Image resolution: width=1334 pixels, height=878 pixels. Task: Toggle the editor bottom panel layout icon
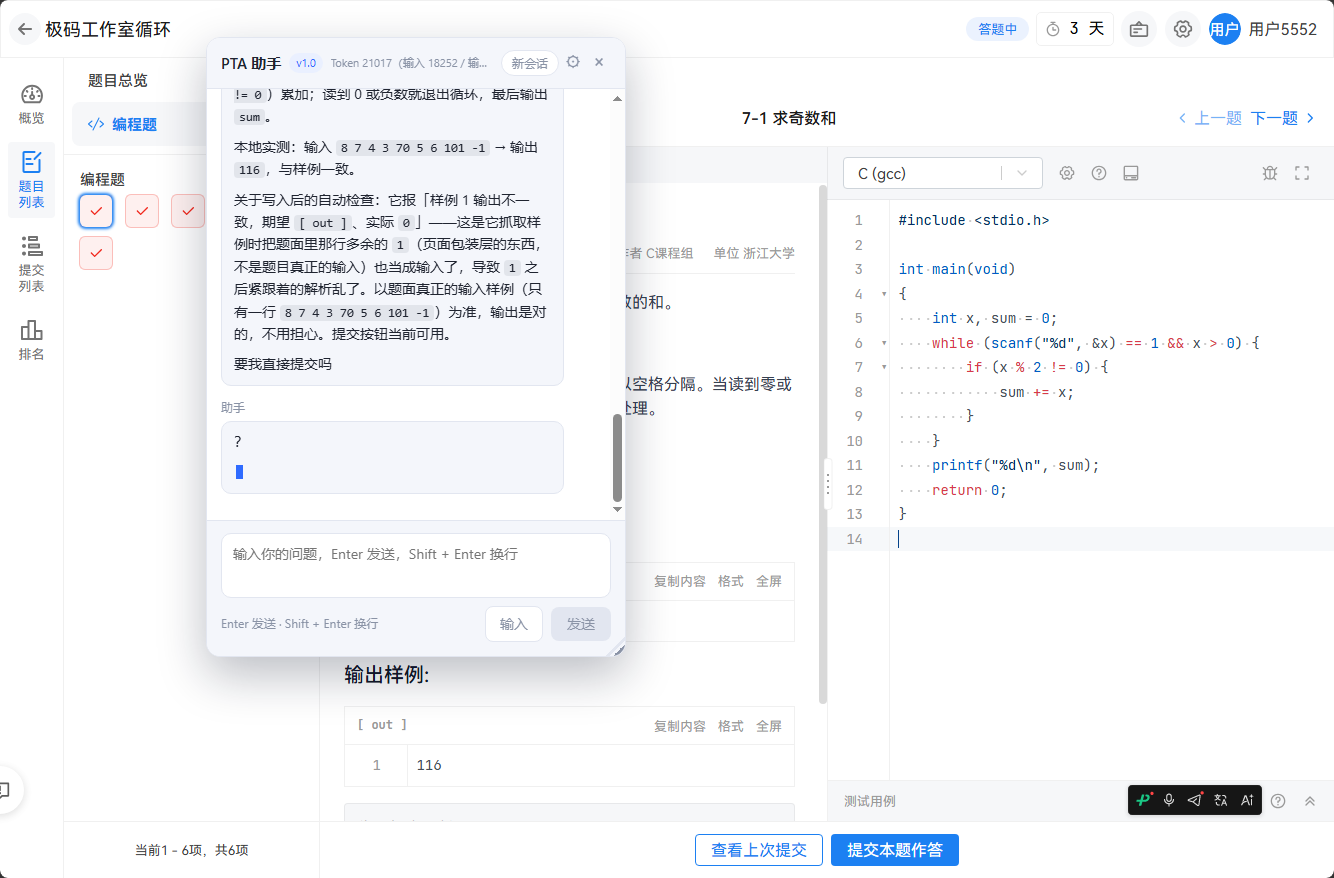(x=1131, y=173)
